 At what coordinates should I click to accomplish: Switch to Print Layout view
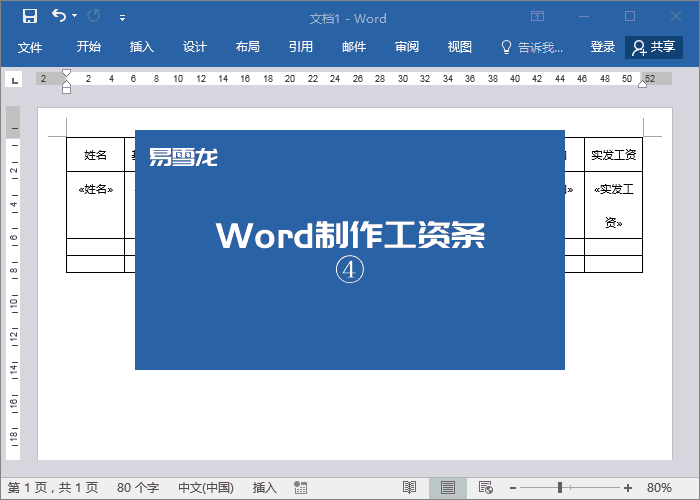coord(448,488)
